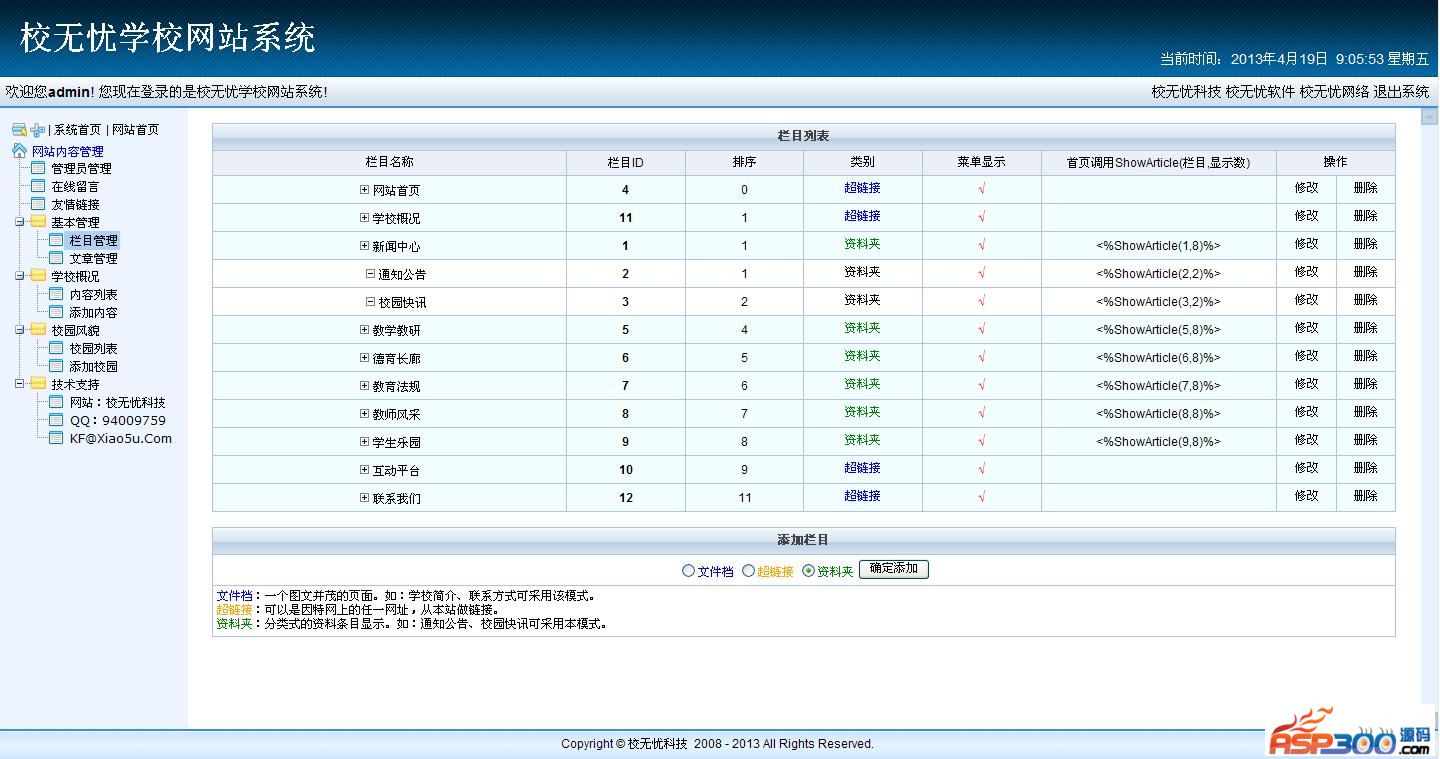This screenshot has width=1440, height=759.
Task: Click the page icon beside 友情链接
Action: (x=39, y=204)
